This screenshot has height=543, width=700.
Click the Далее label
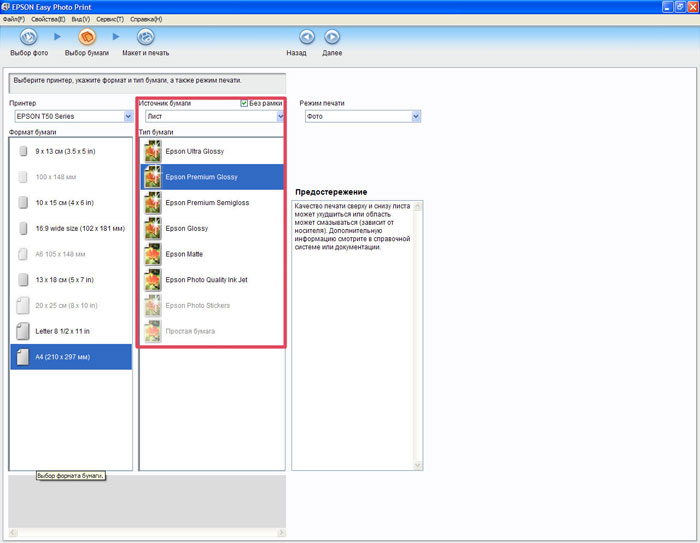(332, 53)
